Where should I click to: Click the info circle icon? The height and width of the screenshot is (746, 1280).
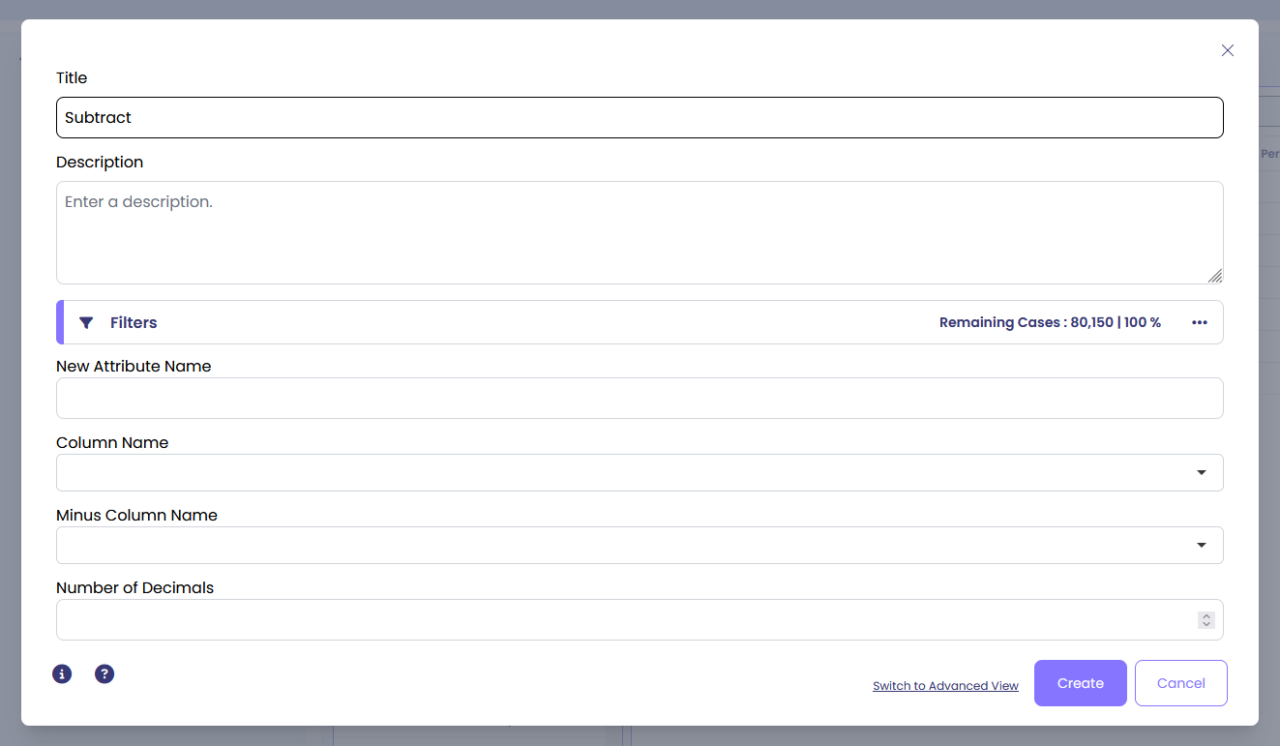(x=62, y=674)
